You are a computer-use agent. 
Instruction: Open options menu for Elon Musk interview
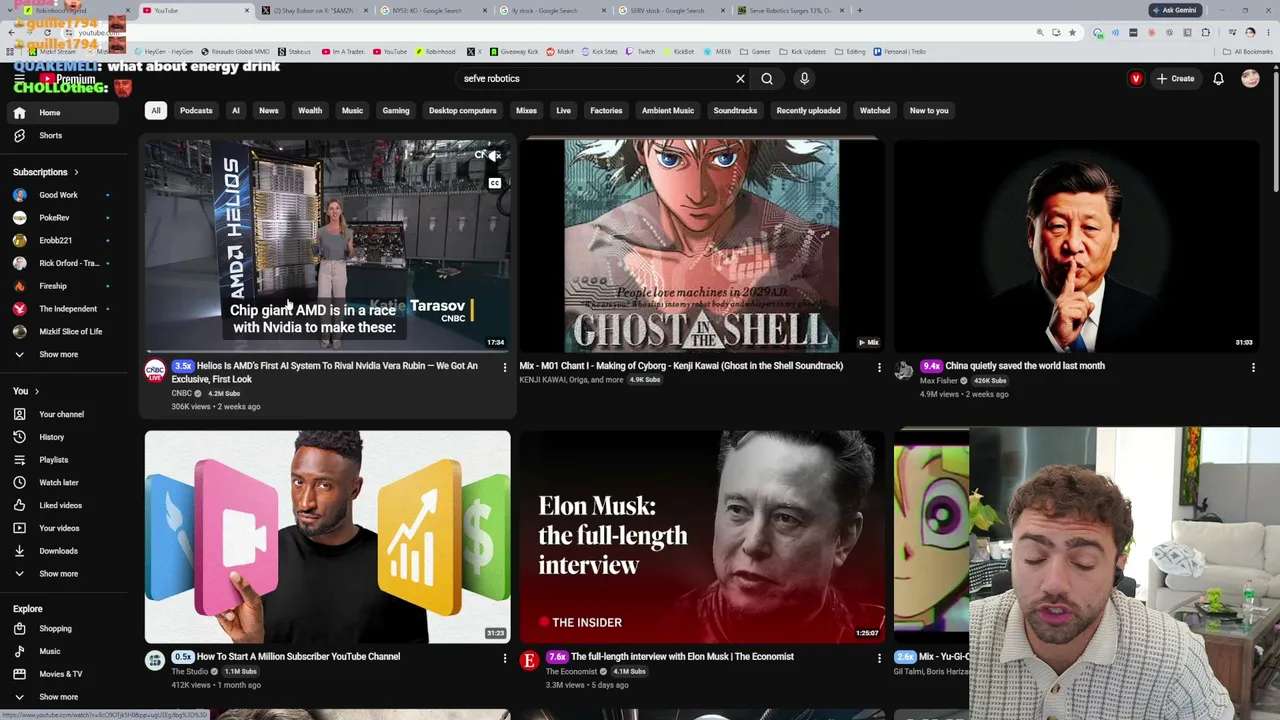pyautogui.click(x=879, y=658)
